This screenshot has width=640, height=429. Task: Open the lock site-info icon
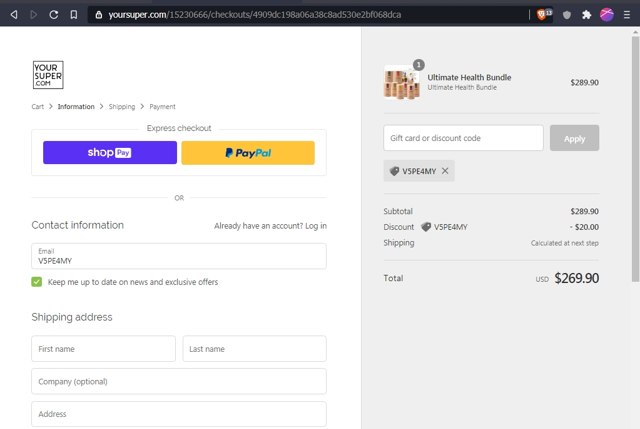[x=99, y=15]
